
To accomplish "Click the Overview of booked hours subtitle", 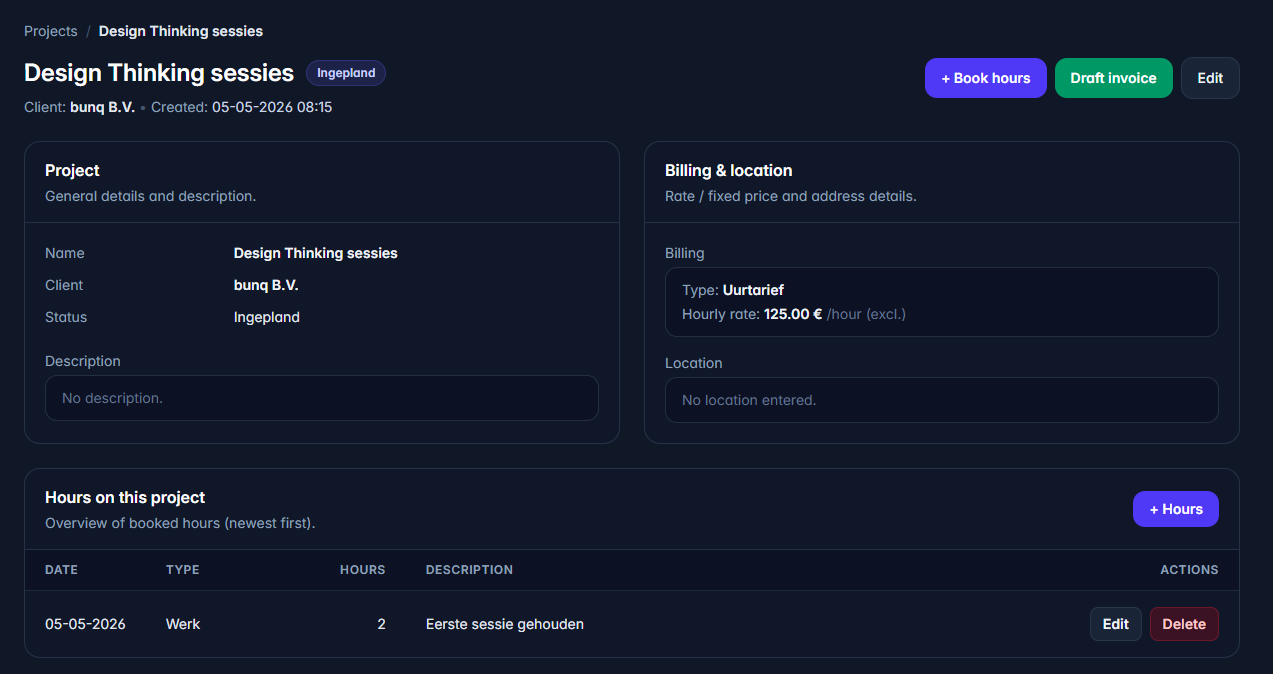I will pos(180,523).
